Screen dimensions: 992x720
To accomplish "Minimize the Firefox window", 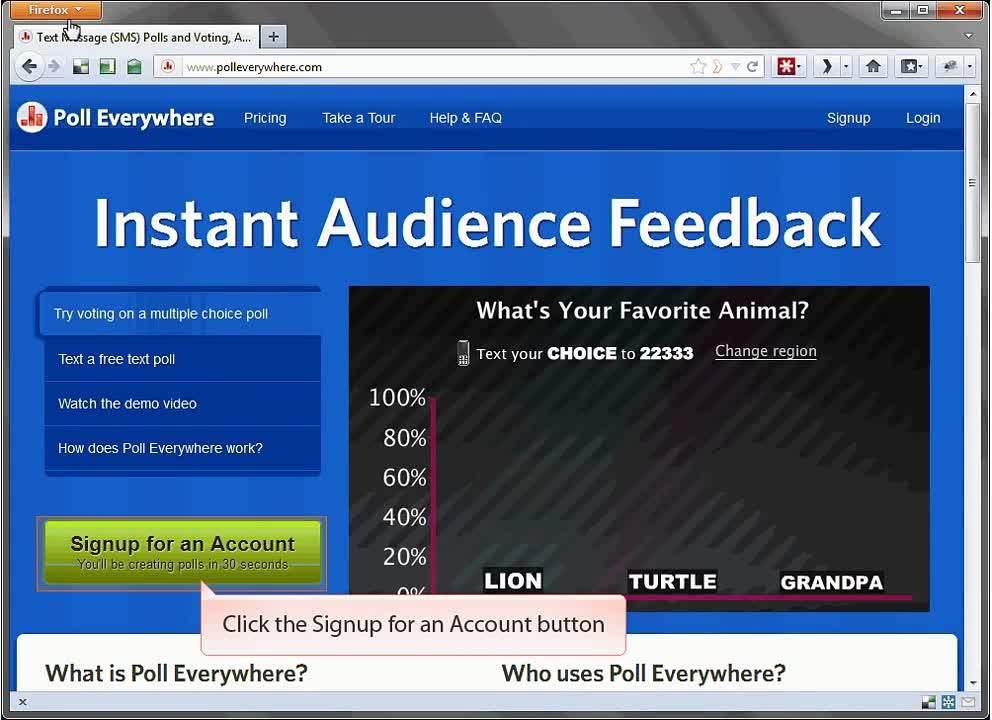I will [896, 9].
